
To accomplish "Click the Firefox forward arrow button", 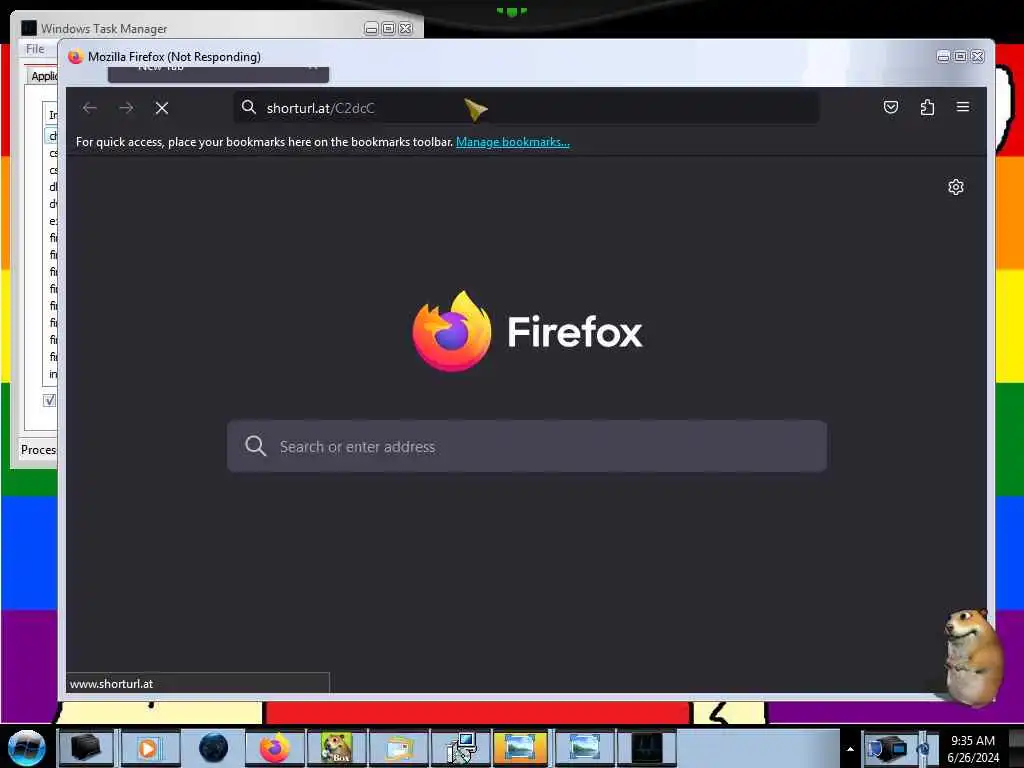I will (126, 108).
